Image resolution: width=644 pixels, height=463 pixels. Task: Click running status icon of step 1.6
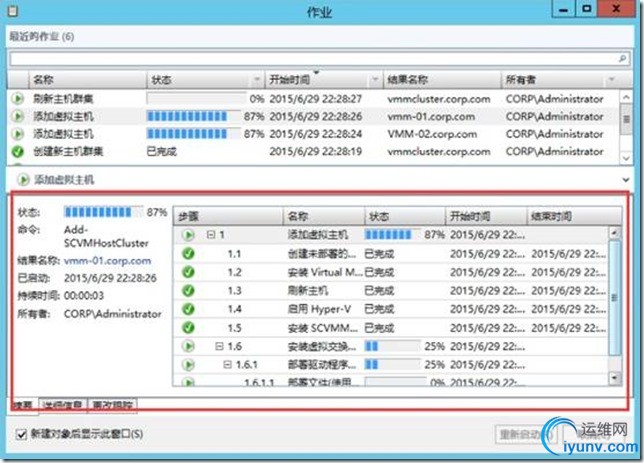point(188,346)
